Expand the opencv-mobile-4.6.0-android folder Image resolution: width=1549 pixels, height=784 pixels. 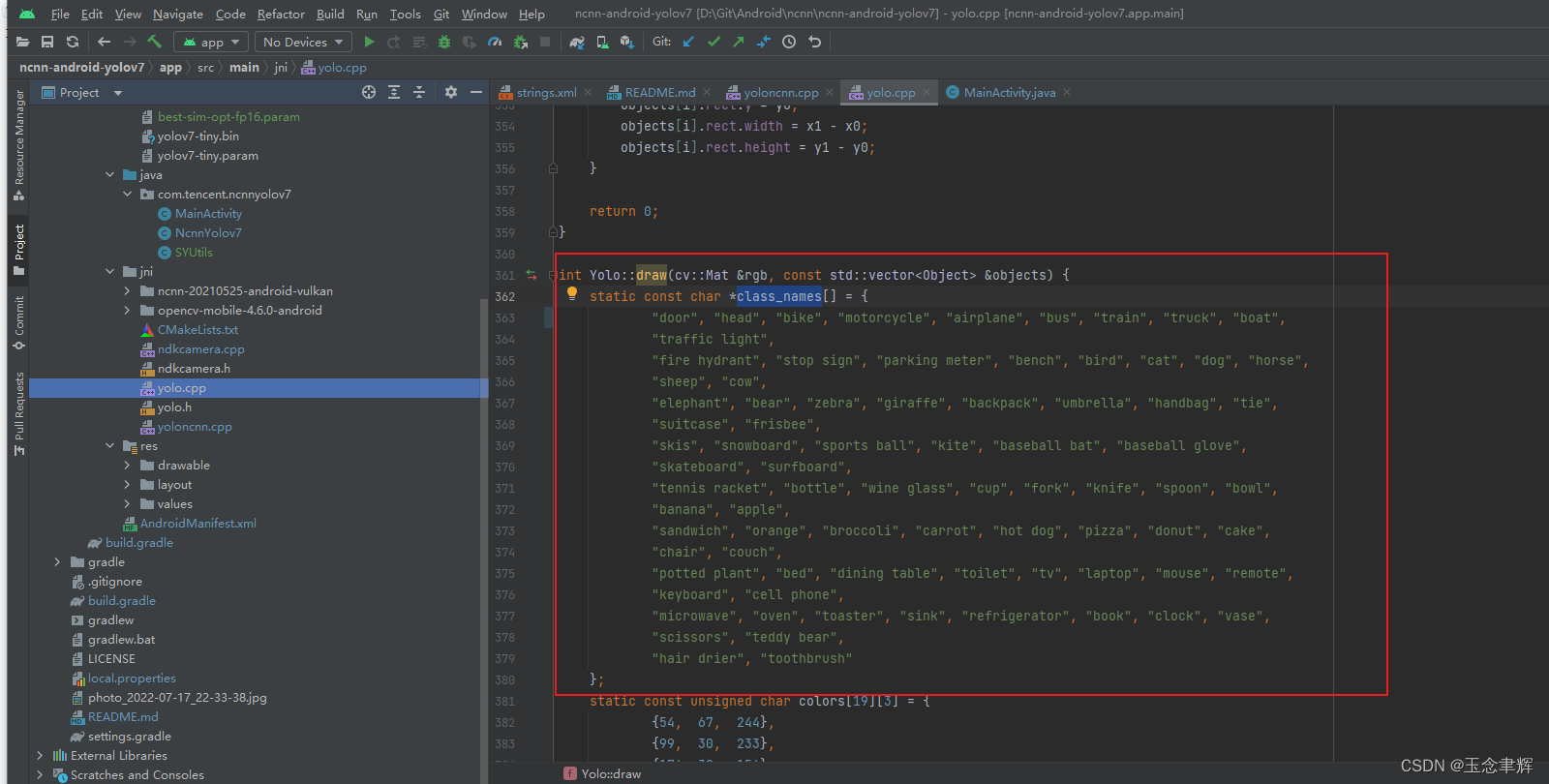pos(127,311)
